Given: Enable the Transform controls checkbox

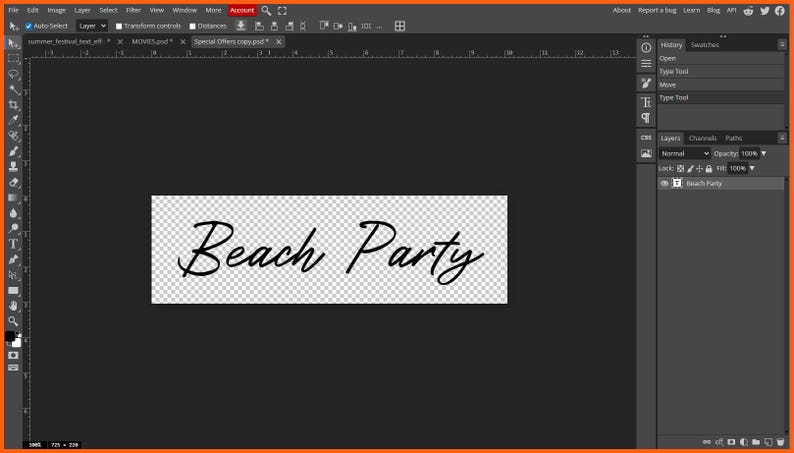Looking at the screenshot, I should (x=119, y=26).
